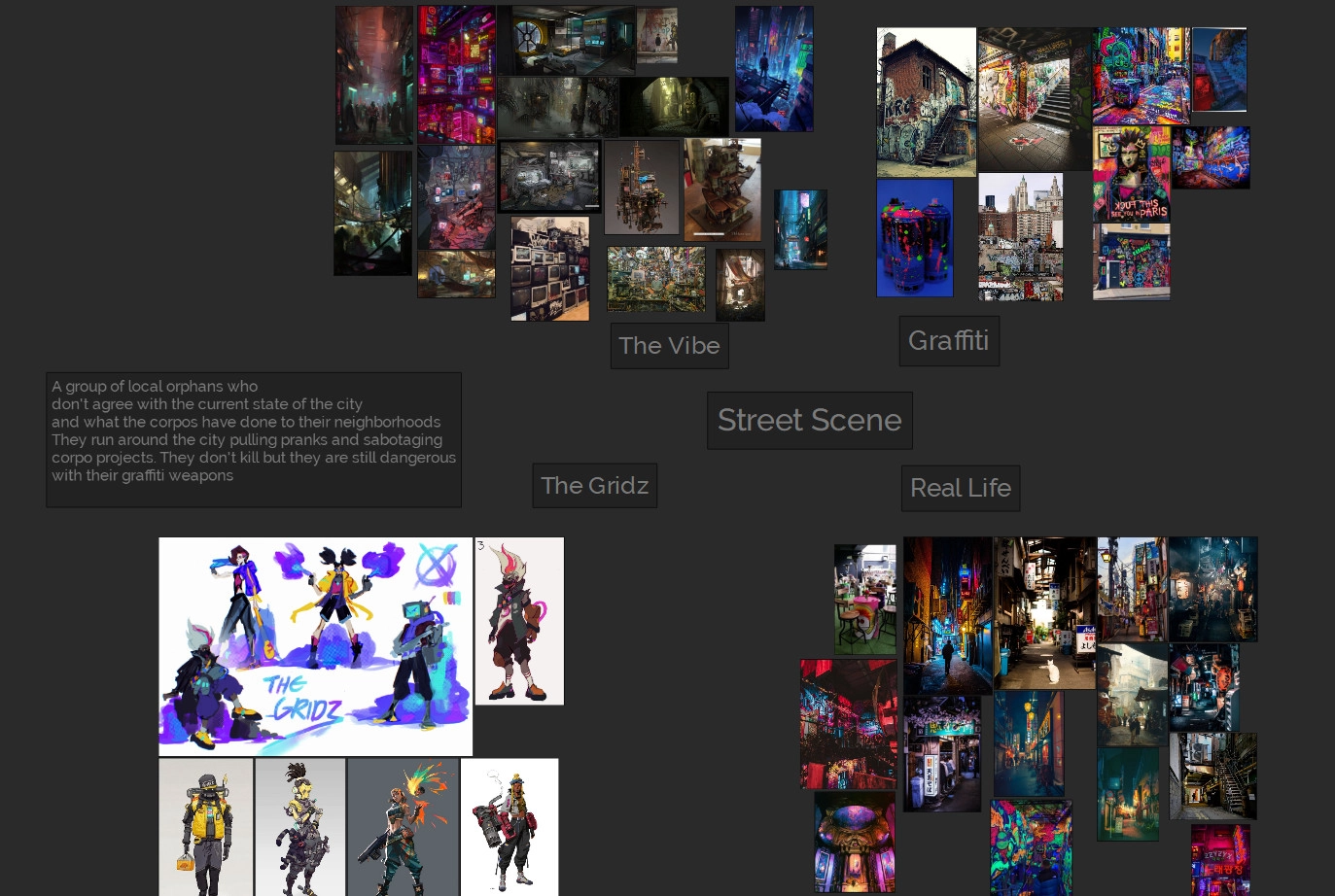Select the "Street Scene" title label
This screenshot has width=1335, height=896.
click(809, 420)
